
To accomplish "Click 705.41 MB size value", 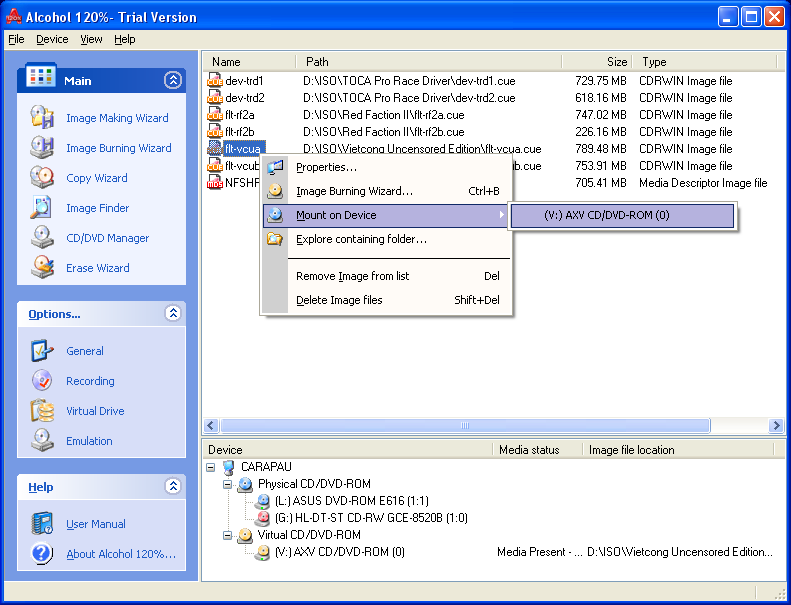I will coord(600,183).
